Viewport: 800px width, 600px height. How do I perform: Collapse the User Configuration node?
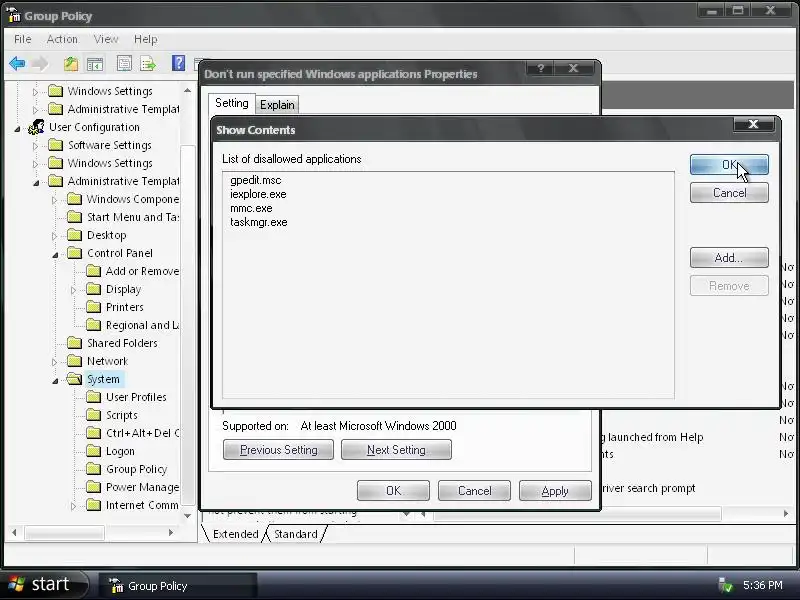pos(17,129)
